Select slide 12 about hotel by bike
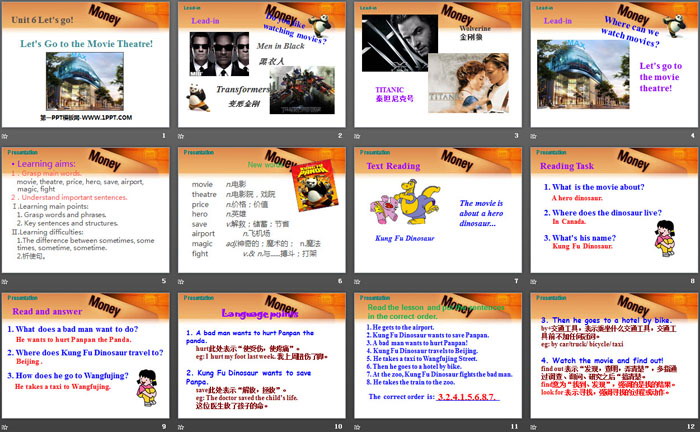This screenshot has width=700, height=432. (x=614, y=356)
